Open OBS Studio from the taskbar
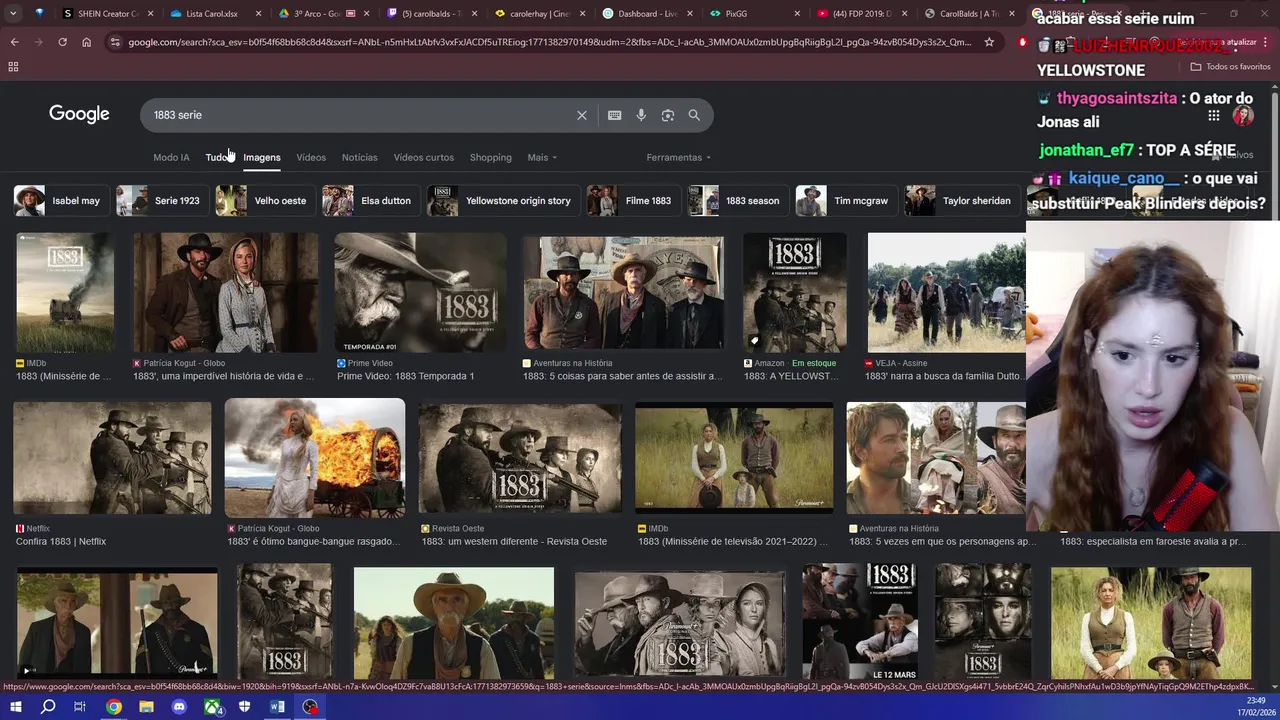Screen dimensions: 1280x720 point(311,707)
